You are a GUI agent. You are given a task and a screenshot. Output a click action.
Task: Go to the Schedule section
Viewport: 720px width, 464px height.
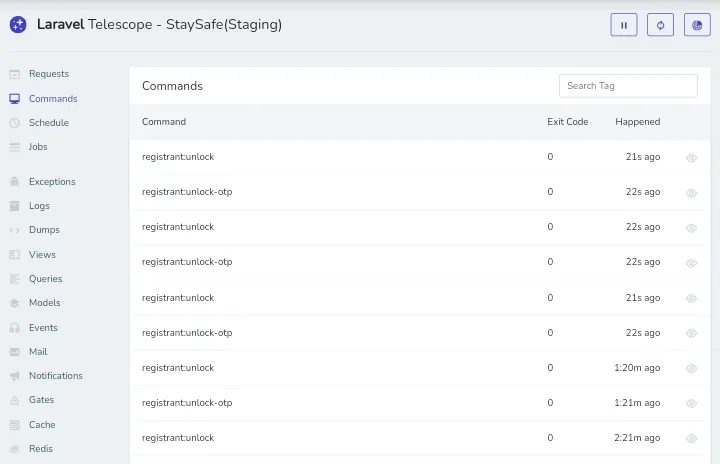tap(49, 123)
